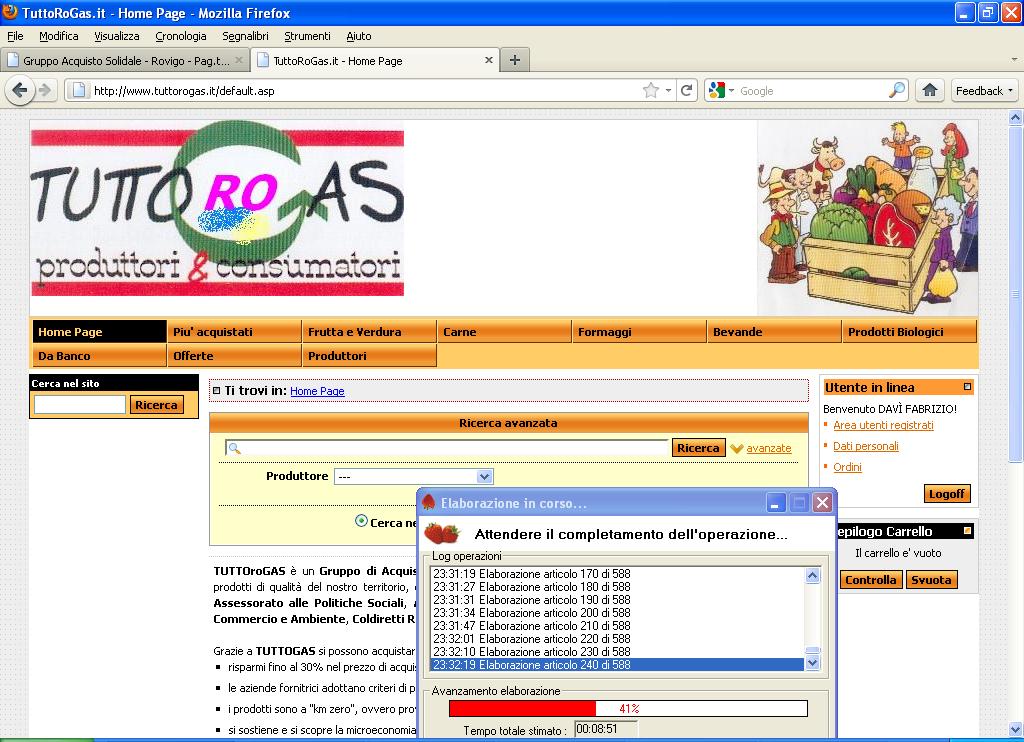Viewport: 1024px width, 742px height.
Task: Minimize the Elaborazione in corso dialog
Action: (x=775, y=503)
